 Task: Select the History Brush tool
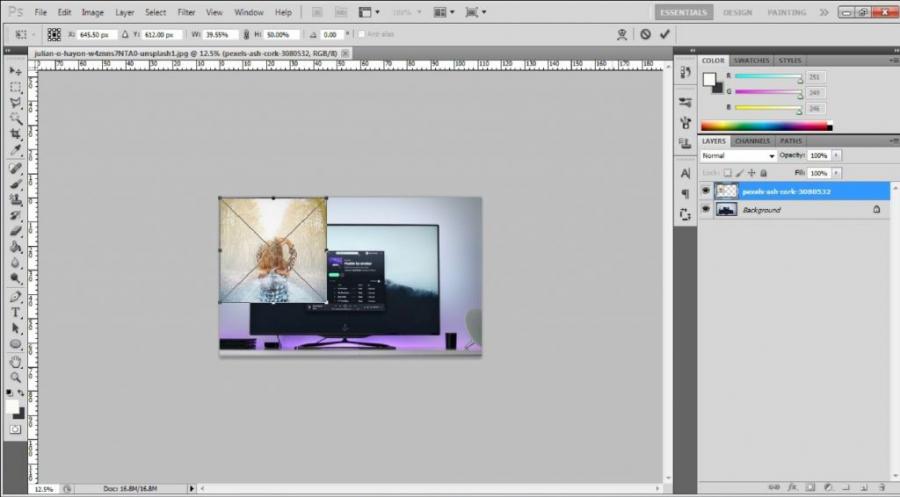pos(15,216)
